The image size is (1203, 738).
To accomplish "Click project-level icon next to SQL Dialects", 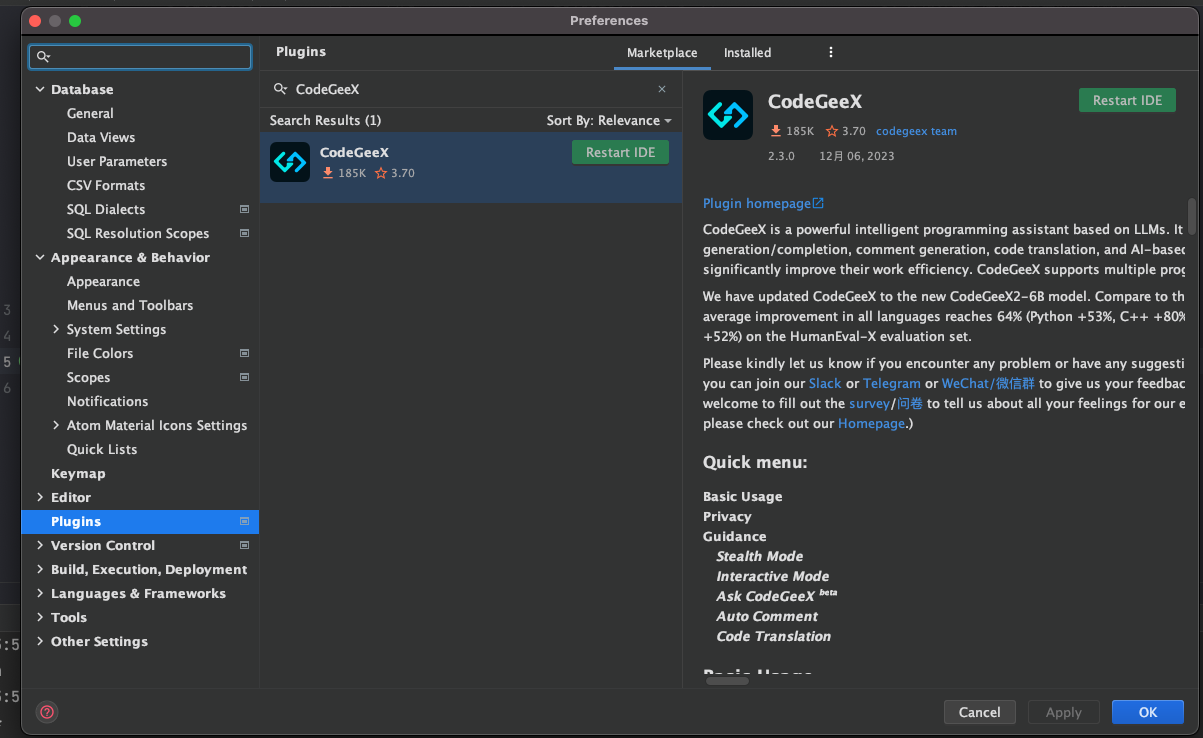I will click(x=244, y=209).
